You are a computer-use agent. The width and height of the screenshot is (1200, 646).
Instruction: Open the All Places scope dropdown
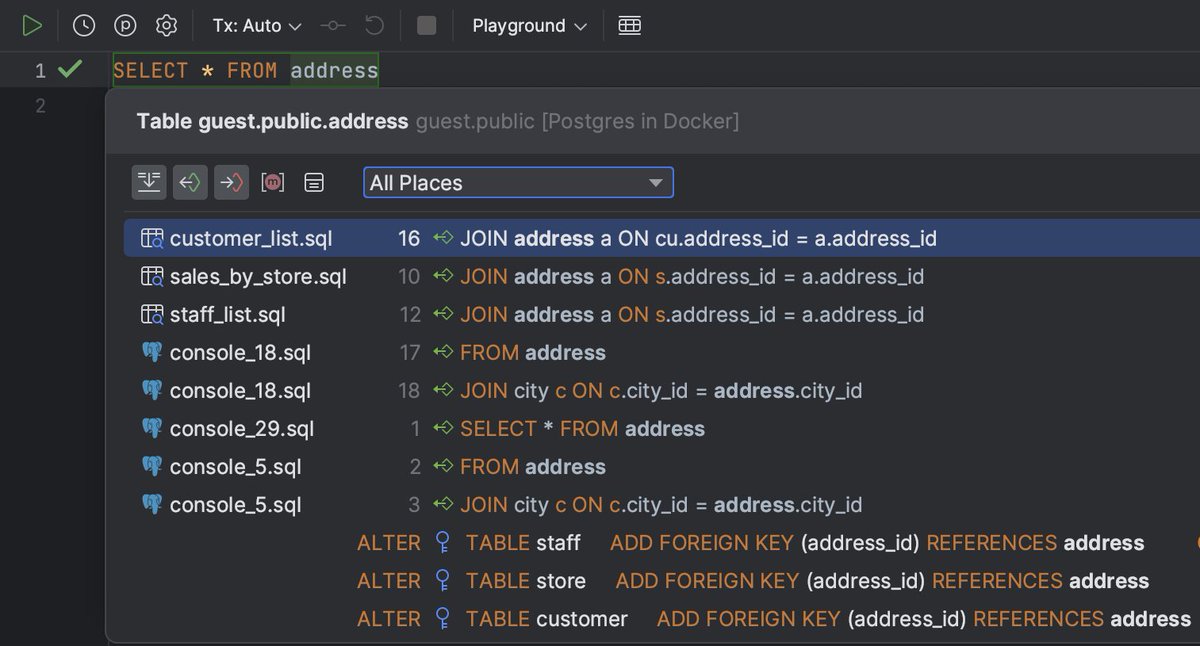[518, 183]
